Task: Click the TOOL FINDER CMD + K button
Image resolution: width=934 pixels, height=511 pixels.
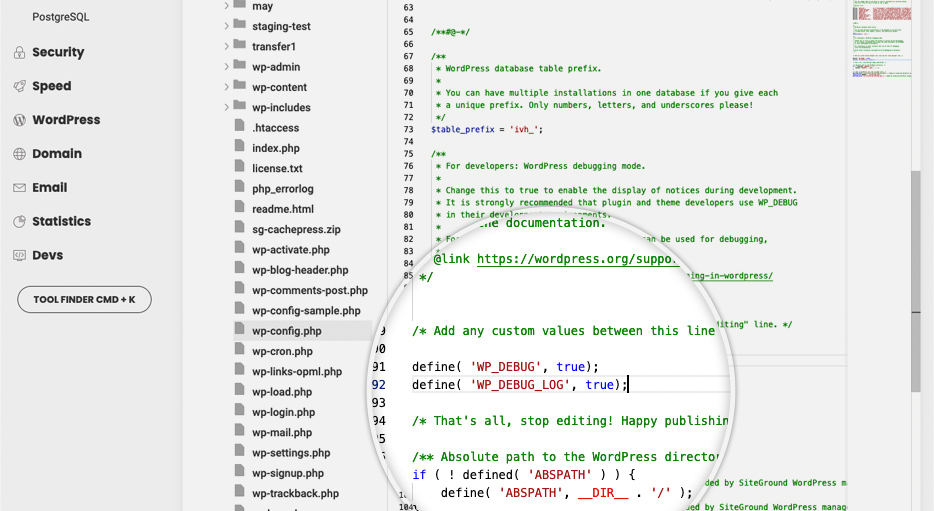Action: pyautogui.click(x=85, y=300)
